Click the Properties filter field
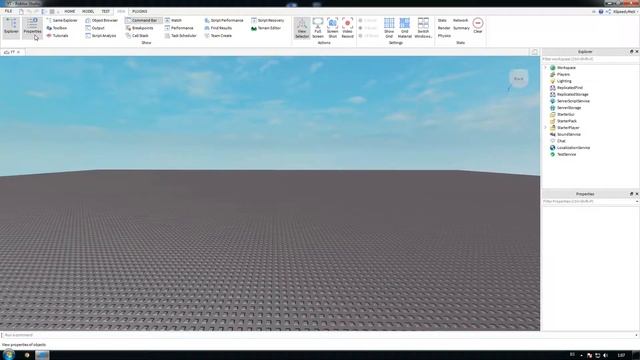Image resolution: width=640 pixels, height=360 pixels. coord(588,202)
